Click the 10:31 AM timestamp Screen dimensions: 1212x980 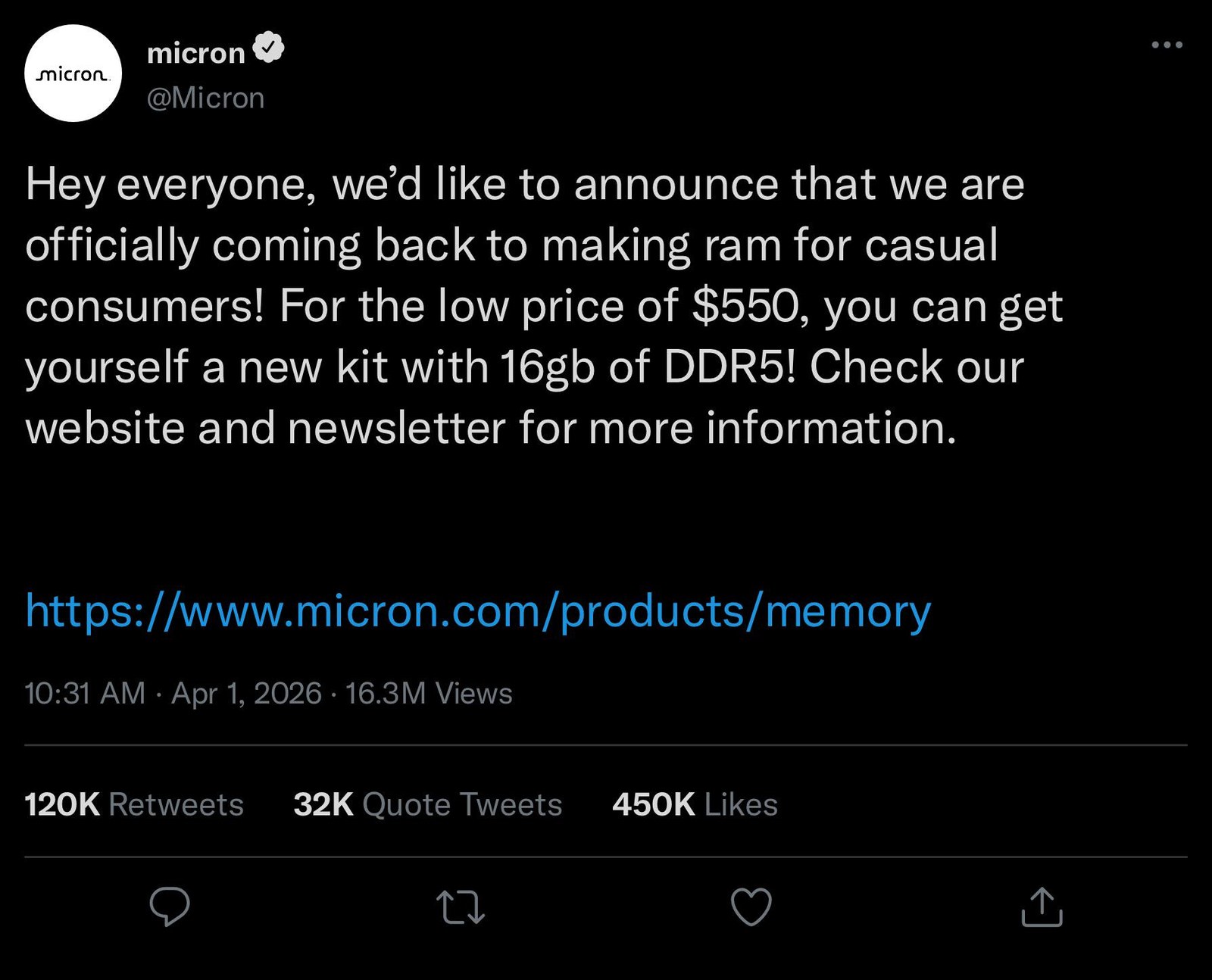tap(85, 693)
